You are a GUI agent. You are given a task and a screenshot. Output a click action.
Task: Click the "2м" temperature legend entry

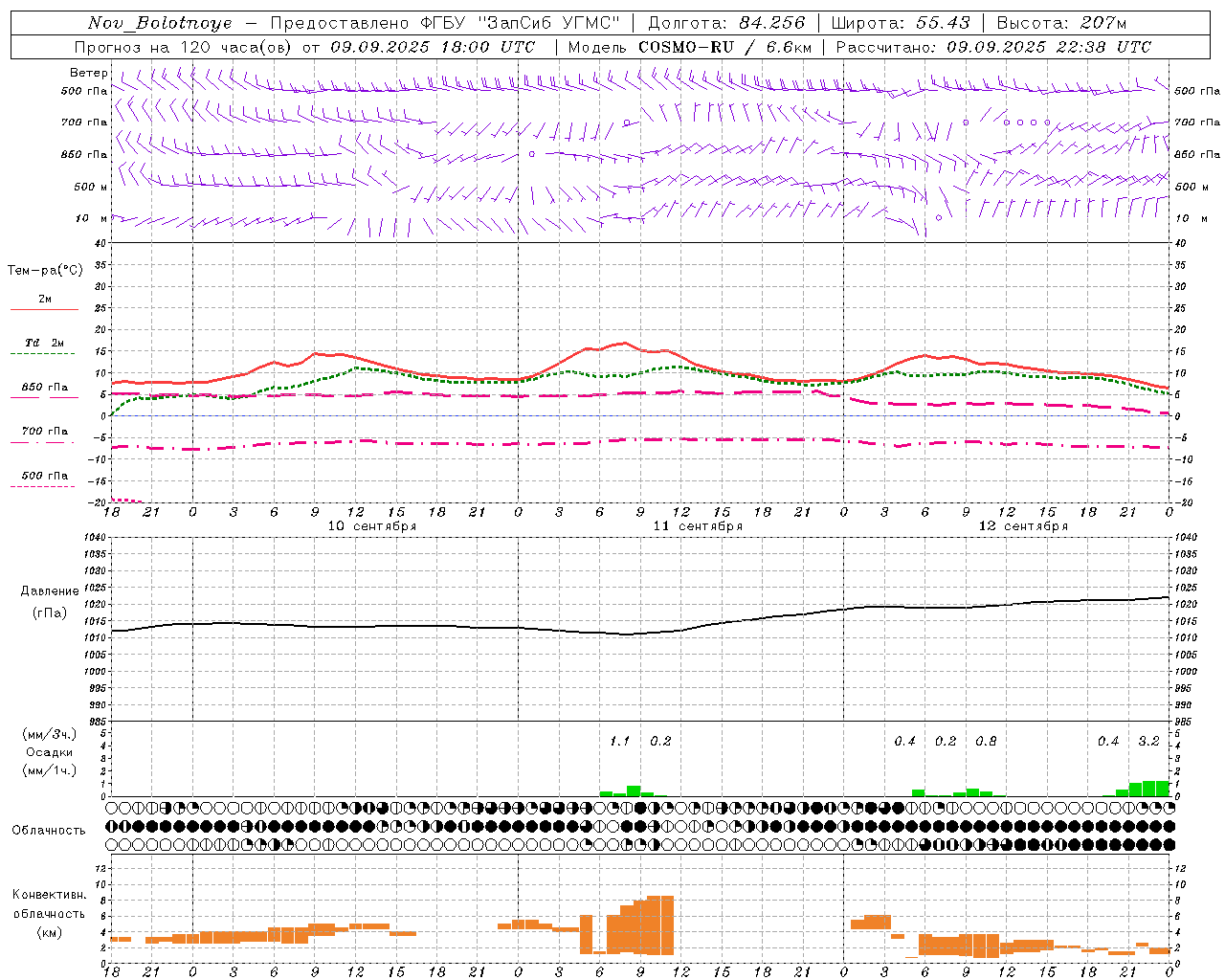click(x=45, y=299)
